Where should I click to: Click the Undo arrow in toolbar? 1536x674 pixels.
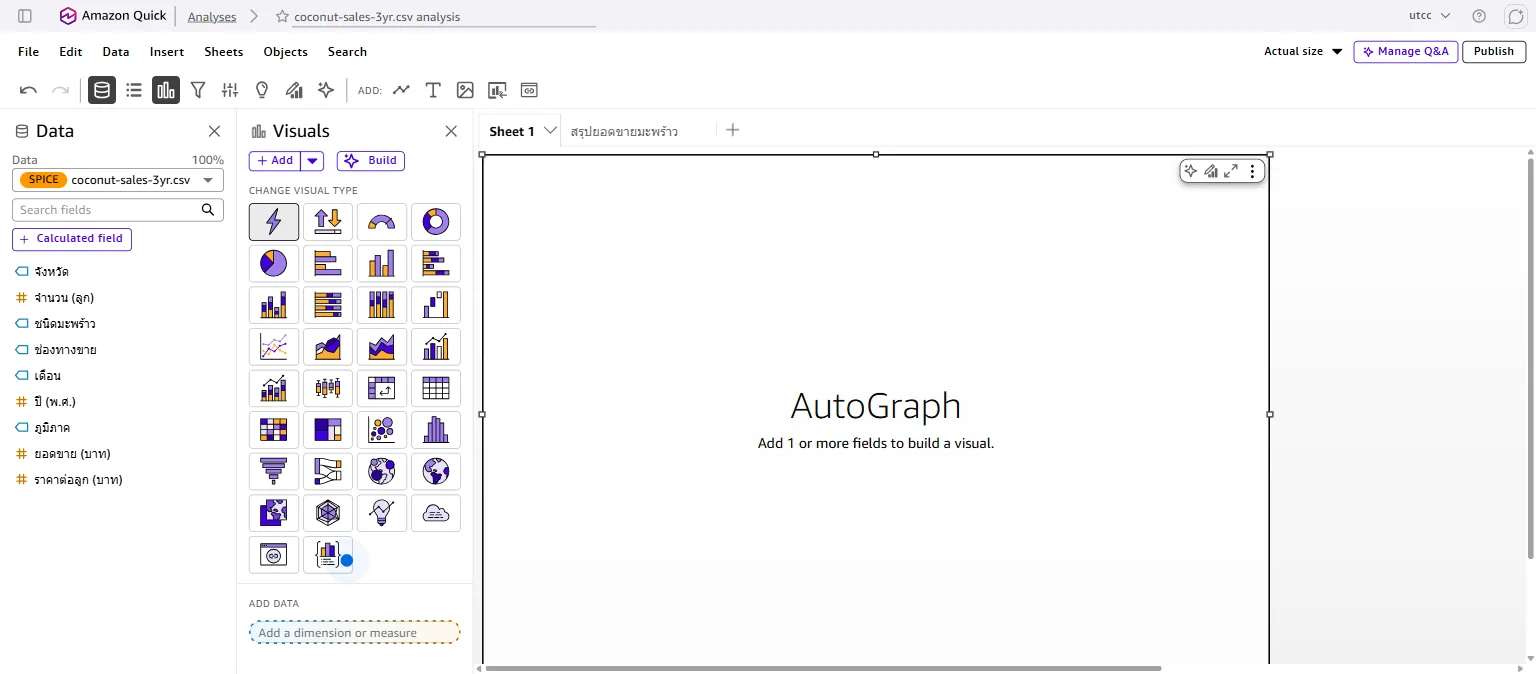point(28,90)
